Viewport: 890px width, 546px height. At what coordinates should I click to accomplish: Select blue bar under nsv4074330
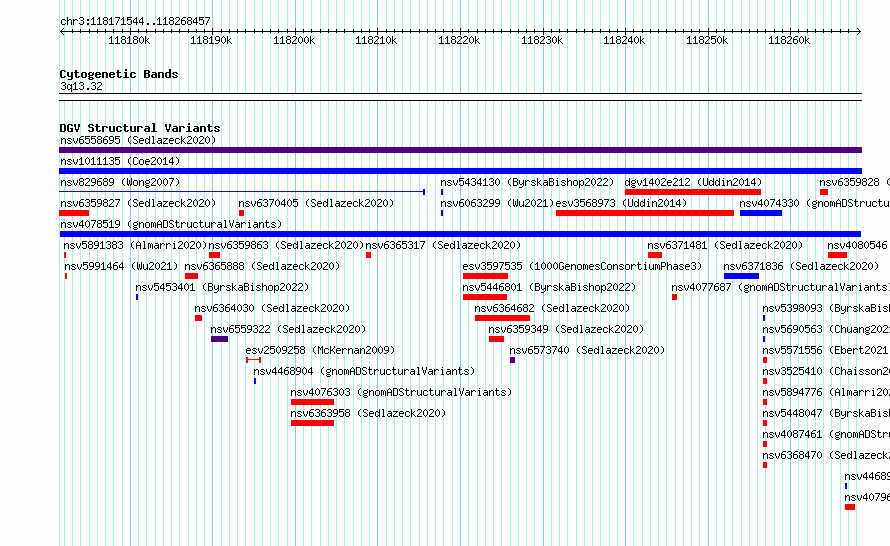[x=761, y=213]
